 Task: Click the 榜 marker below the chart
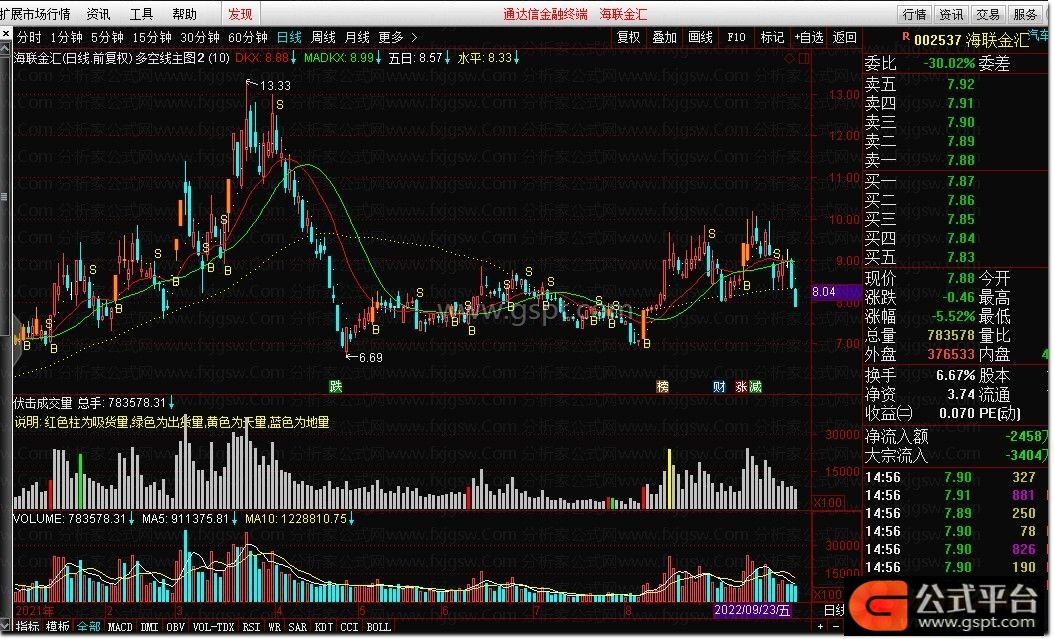click(x=663, y=386)
